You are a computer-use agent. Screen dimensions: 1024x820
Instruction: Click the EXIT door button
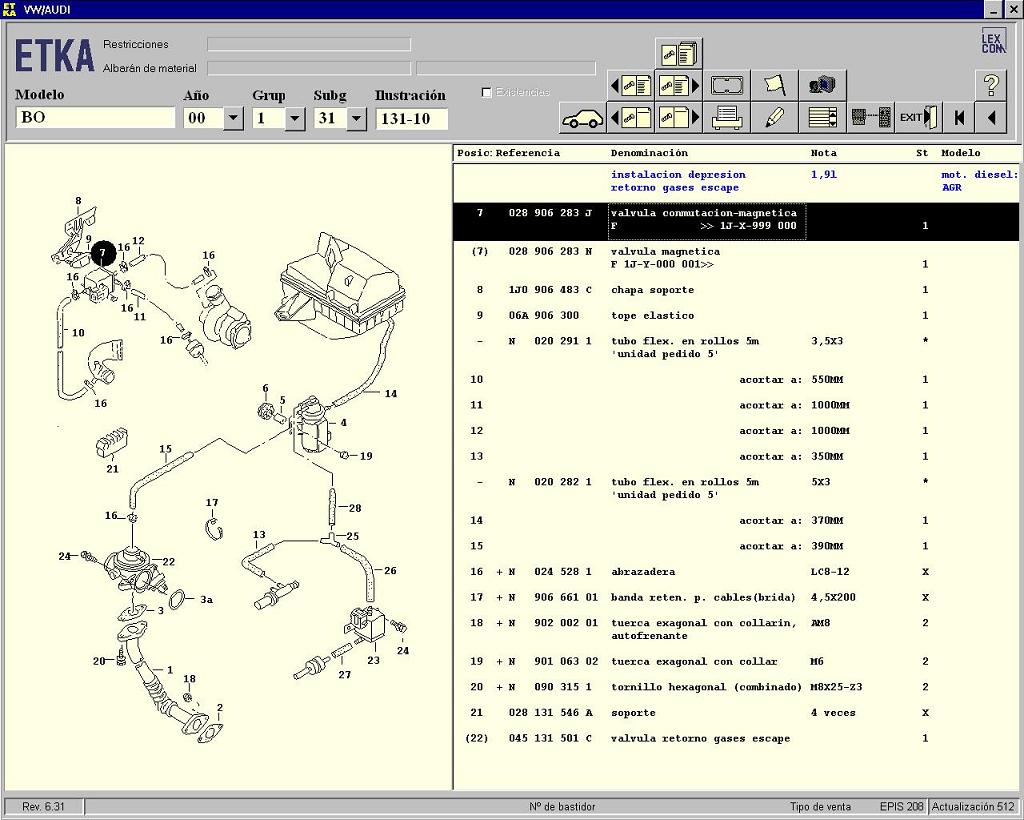tap(918, 118)
